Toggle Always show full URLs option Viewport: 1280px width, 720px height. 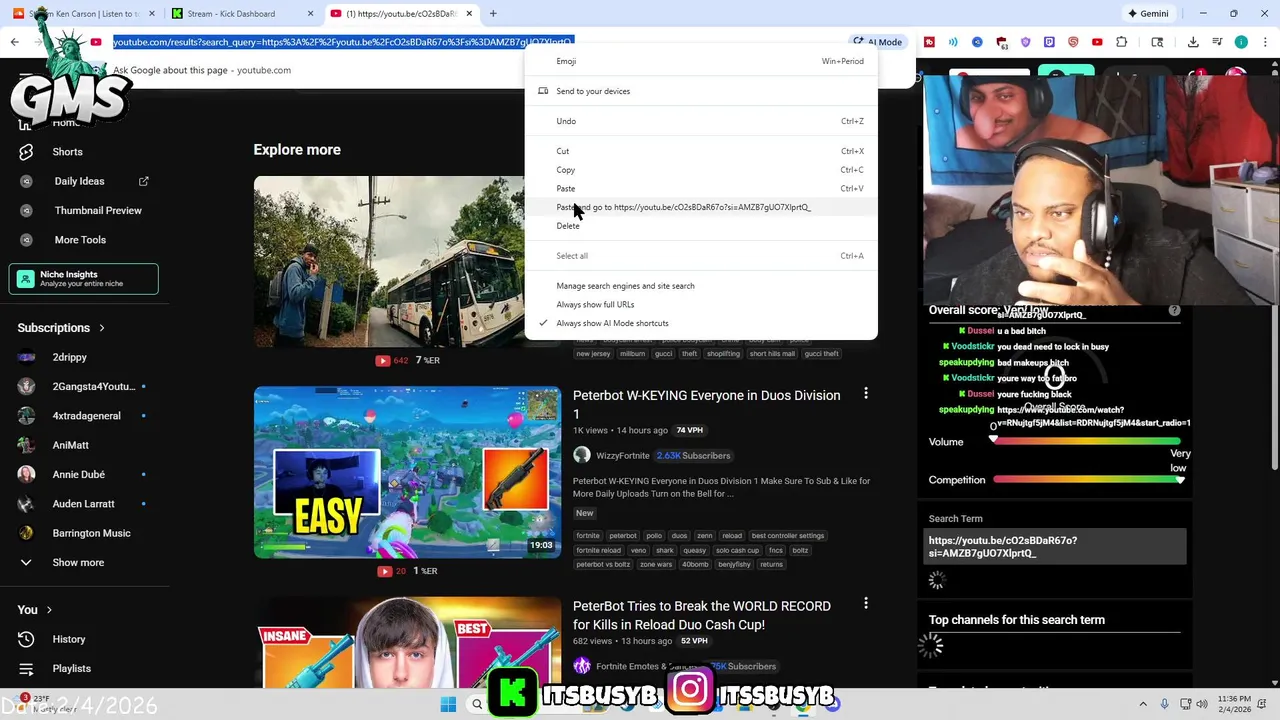[x=701, y=304]
